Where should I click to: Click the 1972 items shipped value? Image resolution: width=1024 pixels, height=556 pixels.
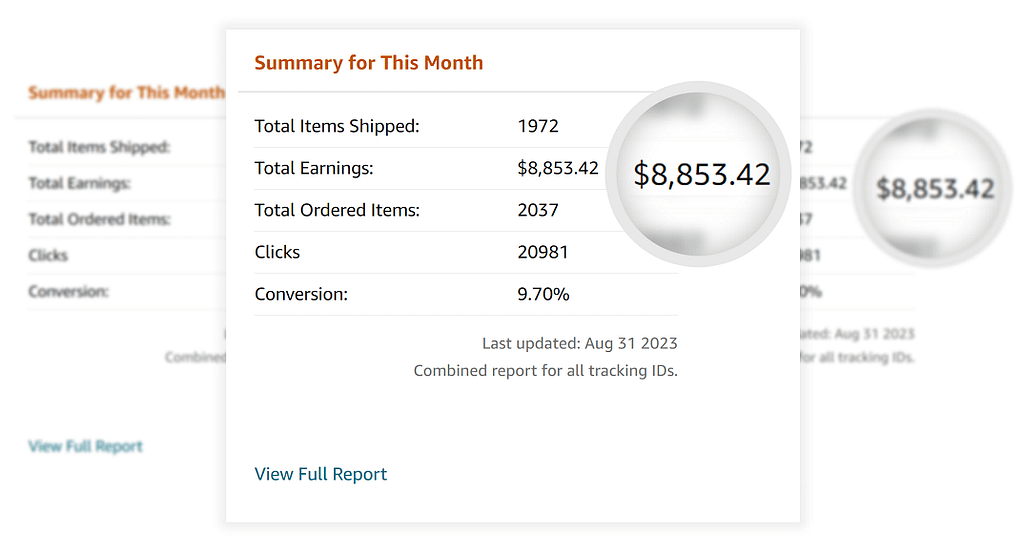(x=538, y=126)
